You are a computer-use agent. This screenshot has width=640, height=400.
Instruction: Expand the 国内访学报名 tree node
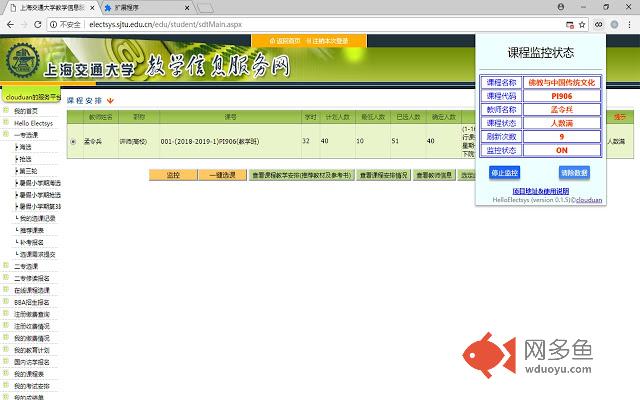coord(6,361)
